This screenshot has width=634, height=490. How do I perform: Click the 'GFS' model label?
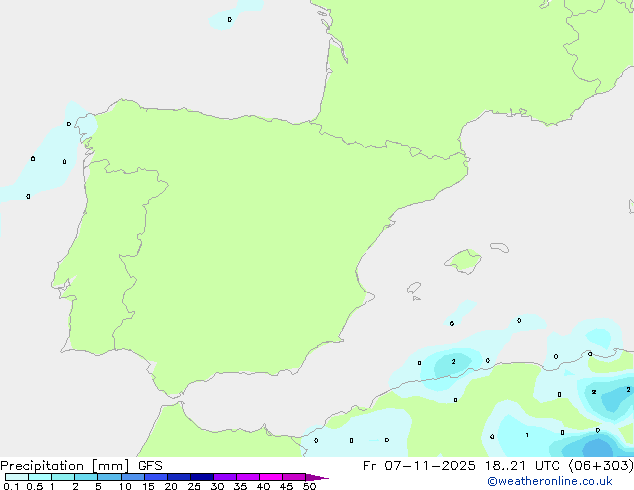[150, 466]
